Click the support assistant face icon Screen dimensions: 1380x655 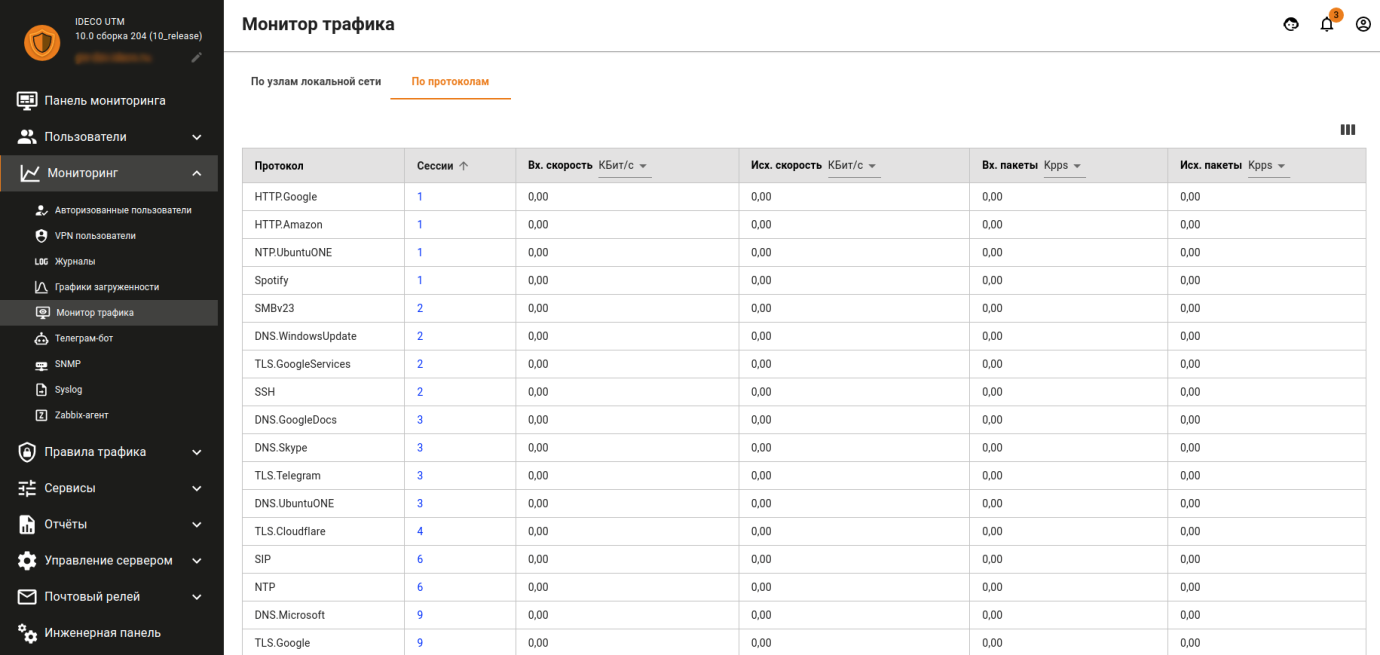tap(1291, 25)
